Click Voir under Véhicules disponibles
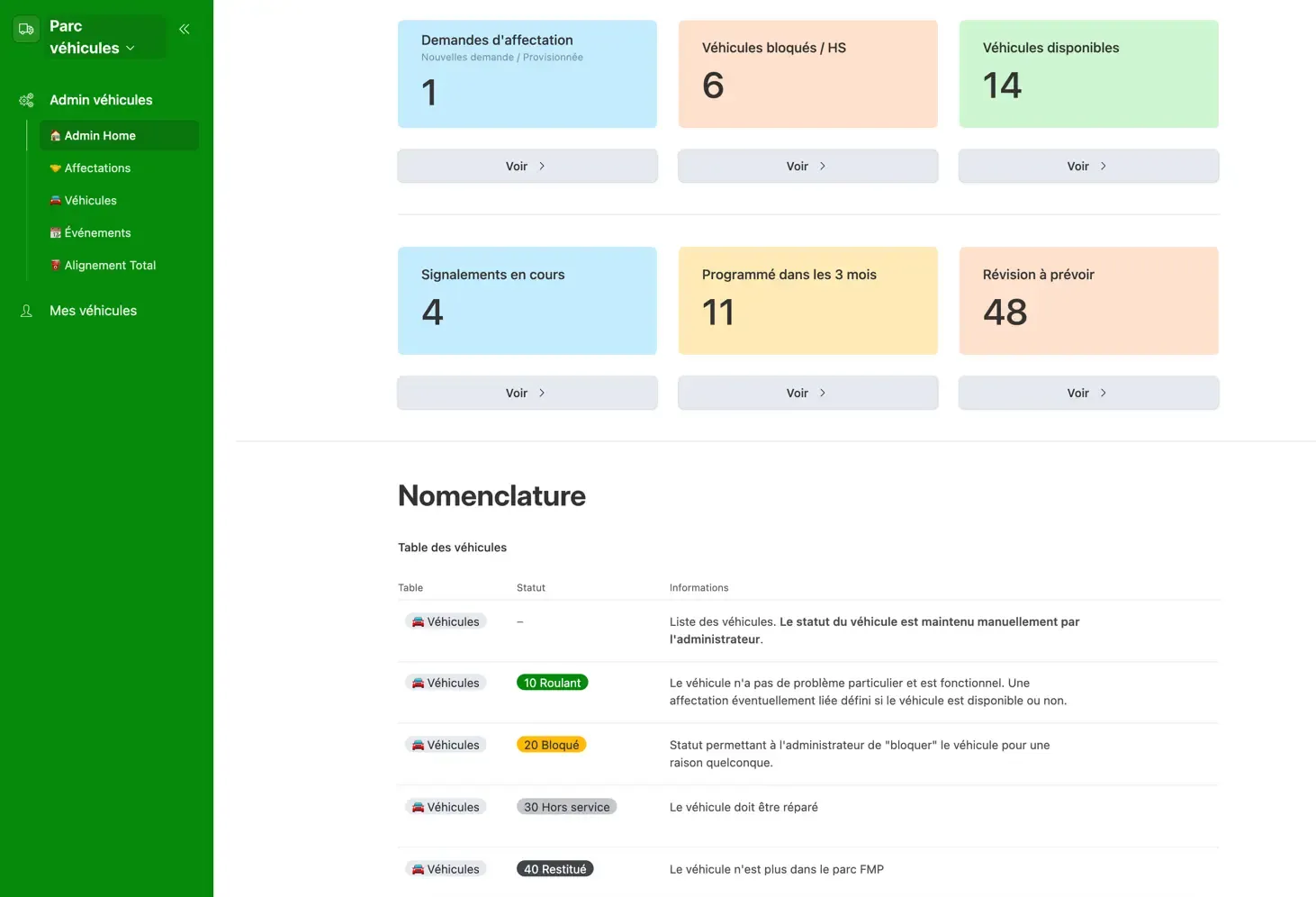Screen dimensions: 1316x897 1089,167
